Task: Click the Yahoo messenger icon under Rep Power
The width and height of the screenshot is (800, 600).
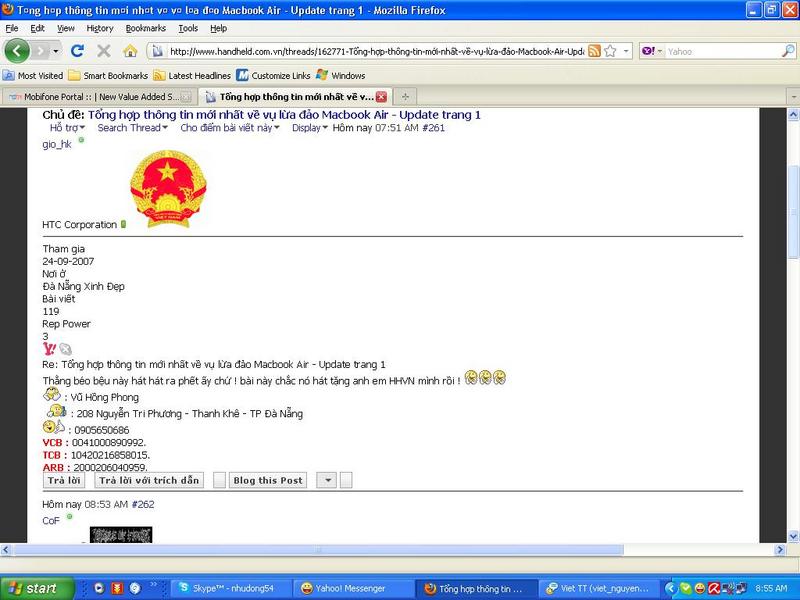Action: click(48, 349)
